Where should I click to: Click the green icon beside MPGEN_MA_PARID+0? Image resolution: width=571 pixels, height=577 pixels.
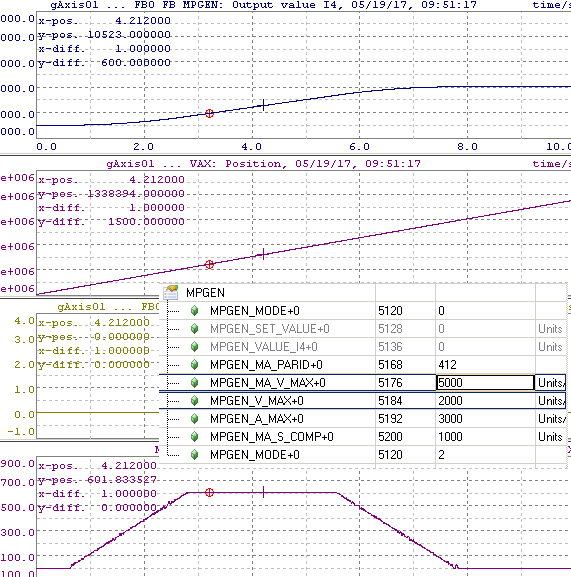195,365
